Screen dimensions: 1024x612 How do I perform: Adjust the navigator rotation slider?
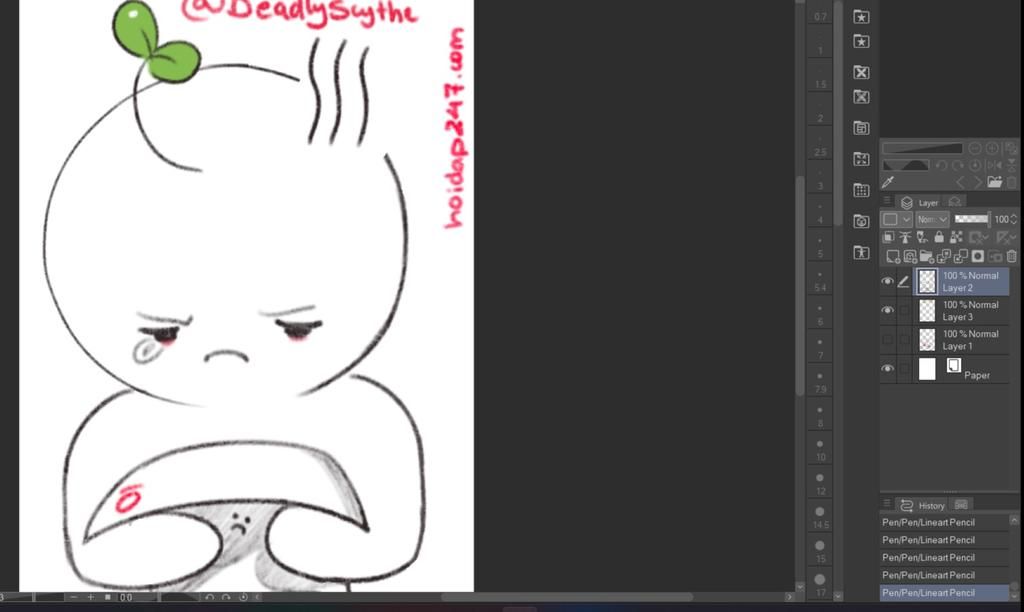pyautogui.click(x=906, y=165)
